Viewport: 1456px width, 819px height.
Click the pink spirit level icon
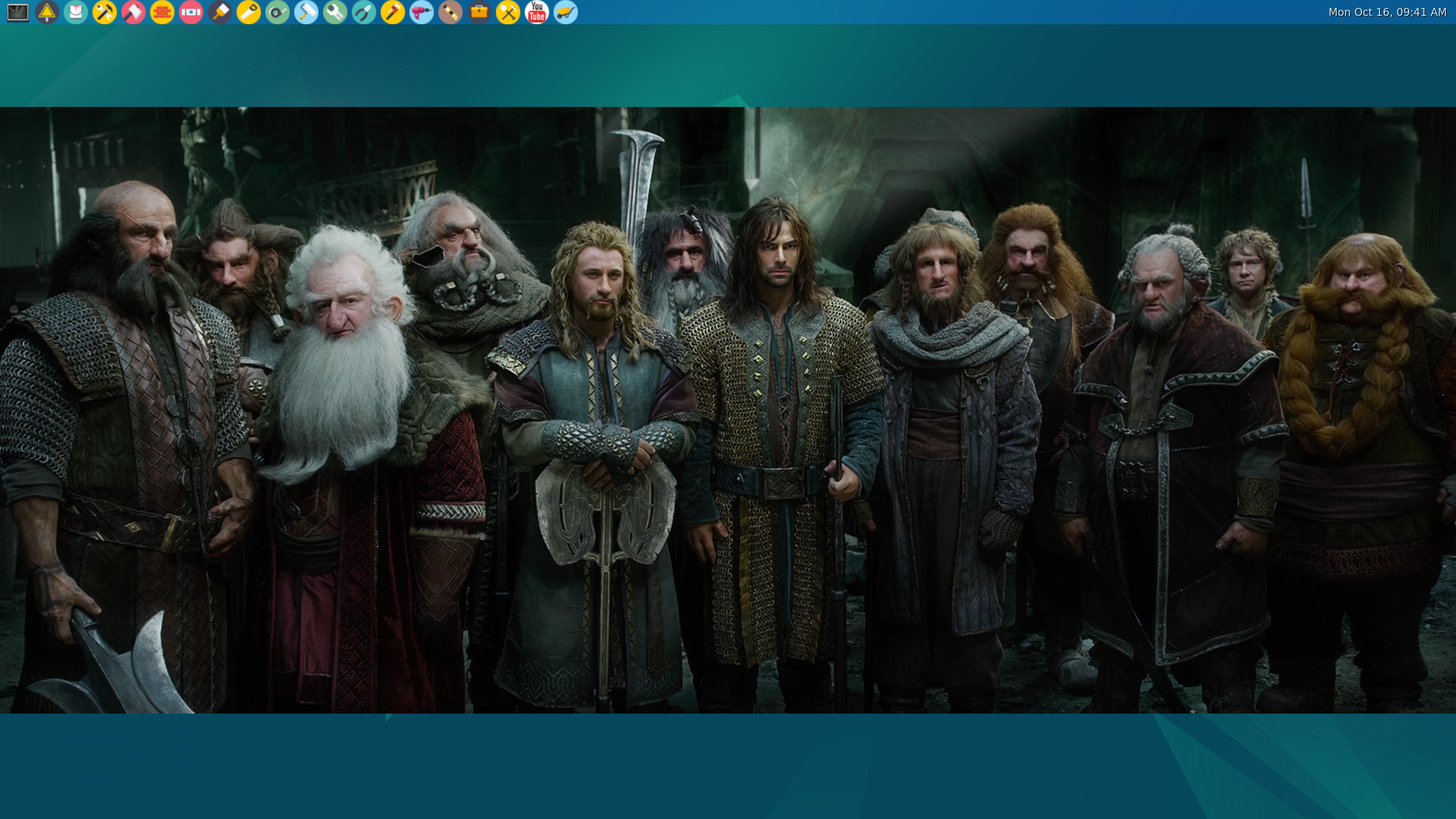(191, 12)
